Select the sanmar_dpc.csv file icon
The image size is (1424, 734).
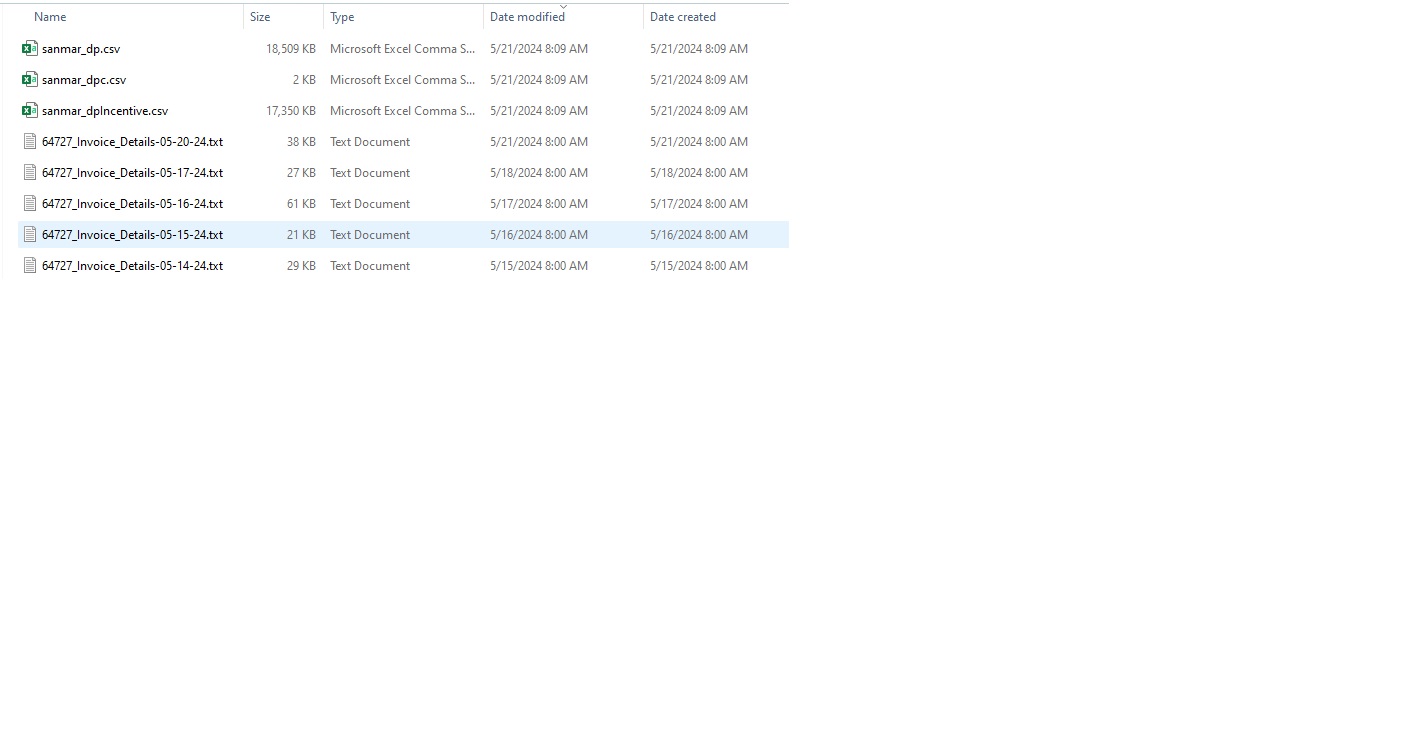click(x=30, y=79)
